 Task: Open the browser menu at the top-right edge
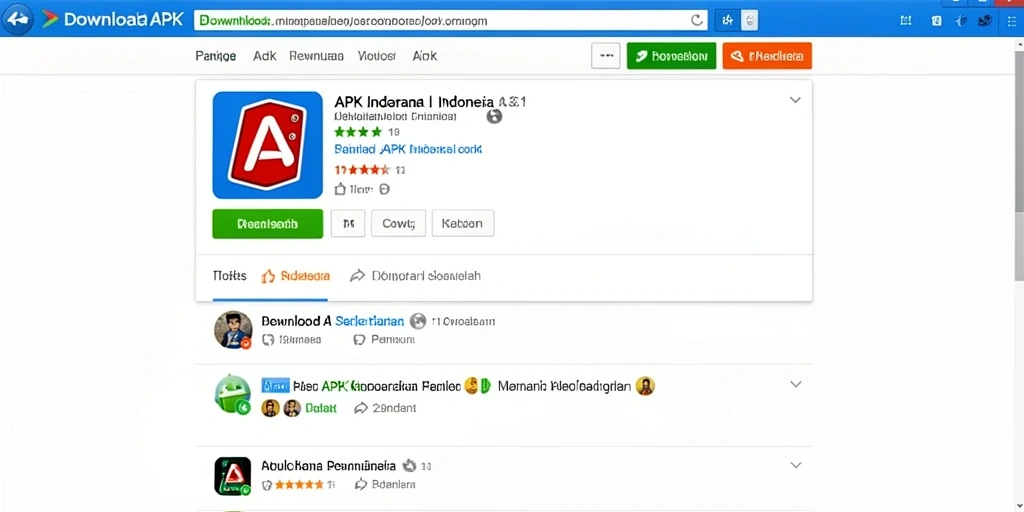1012,21
